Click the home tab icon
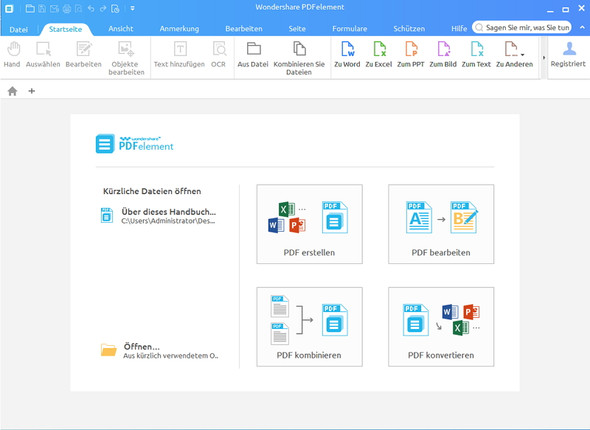This screenshot has height=430, width=590. 12,91
